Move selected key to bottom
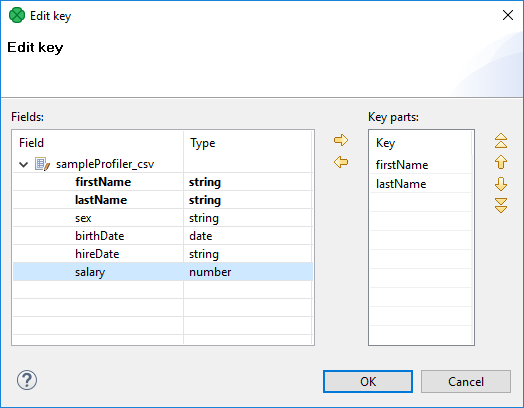Image resolution: width=524 pixels, height=408 pixels. 501,206
